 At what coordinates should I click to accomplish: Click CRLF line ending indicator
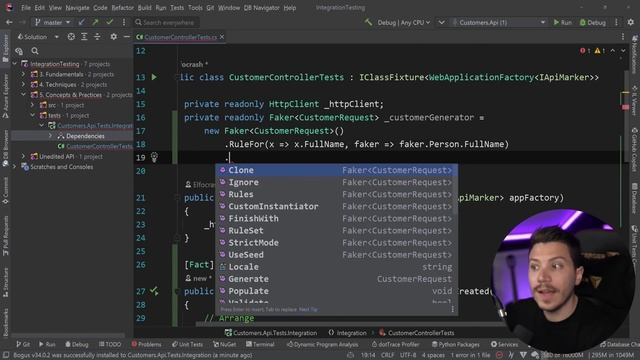click(387, 355)
